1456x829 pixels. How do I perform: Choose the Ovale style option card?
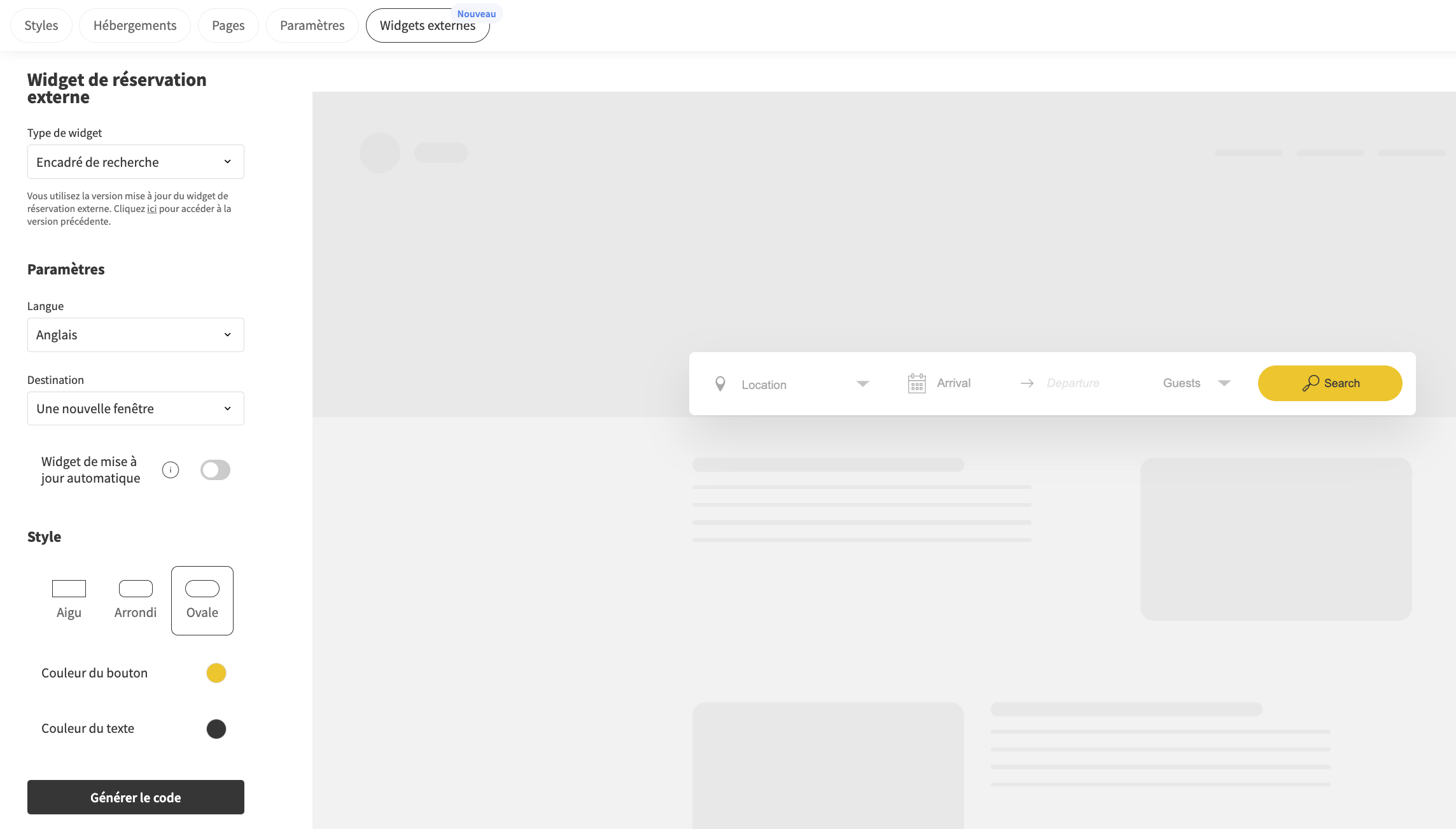tap(202, 600)
